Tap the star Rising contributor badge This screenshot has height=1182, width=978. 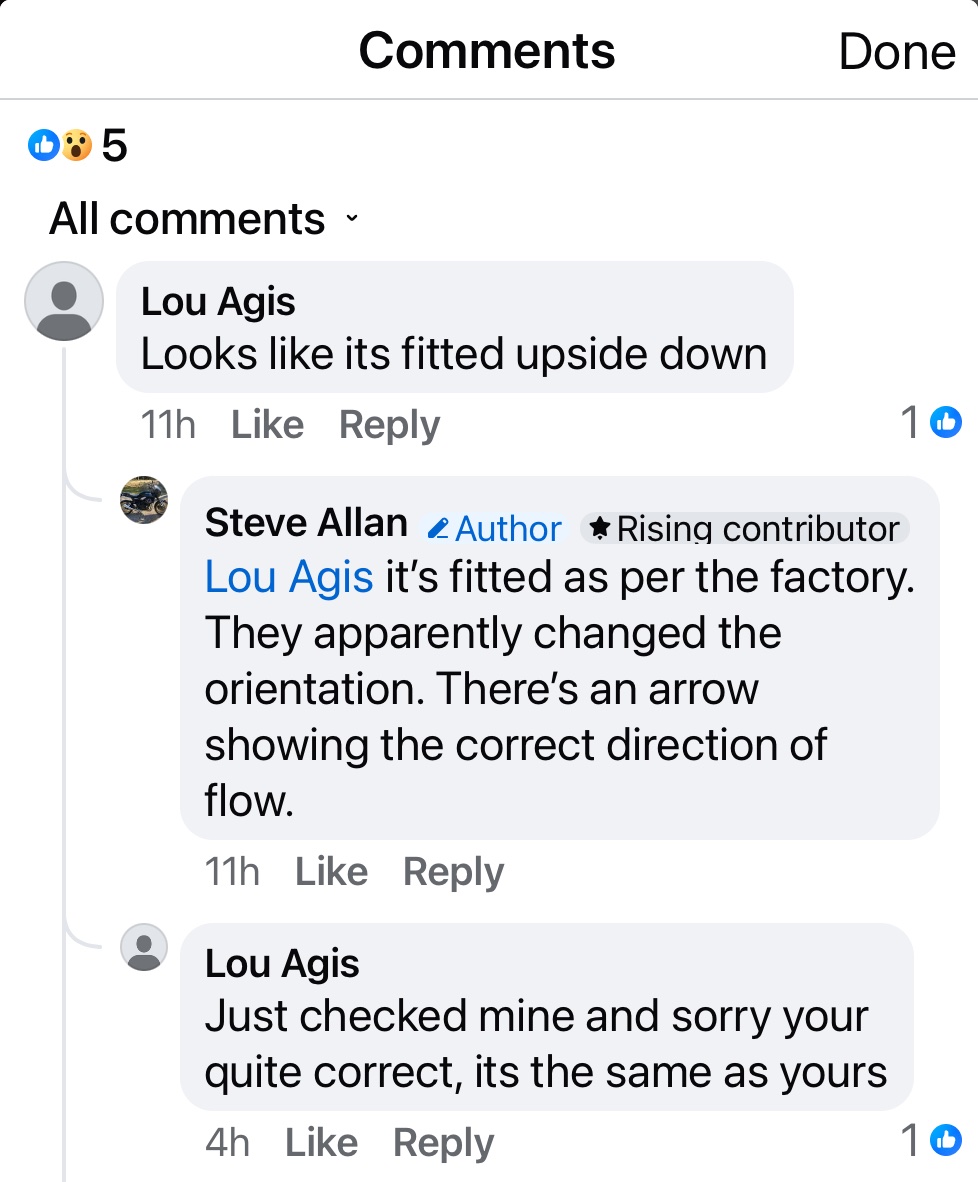coord(746,528)
